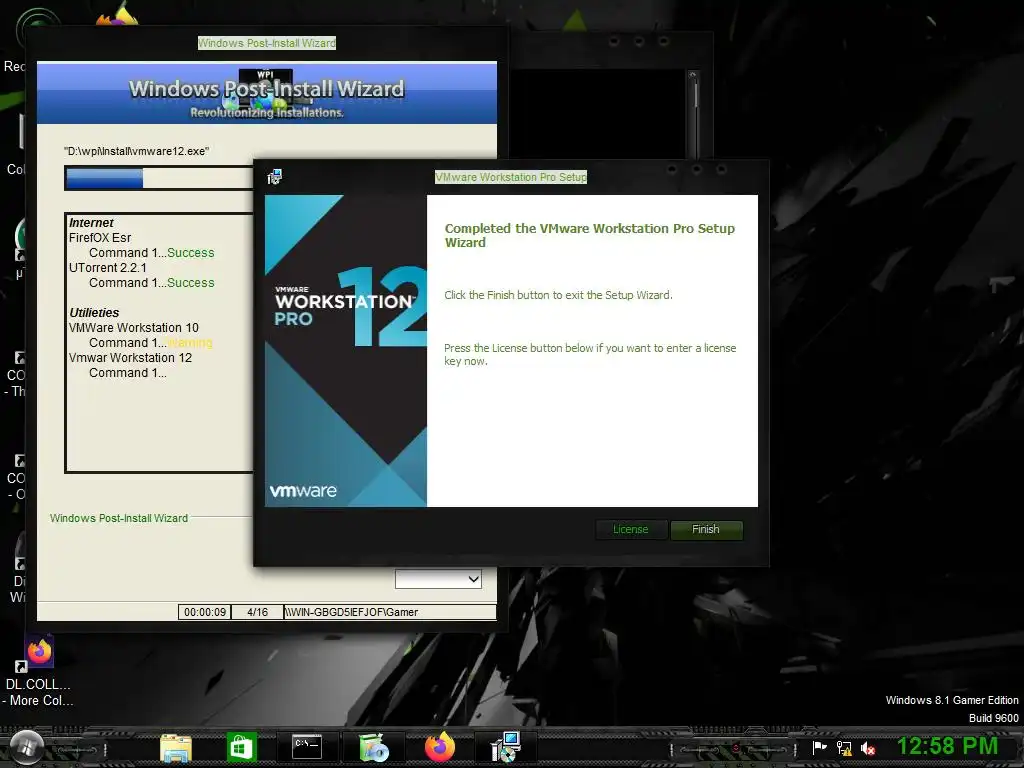The image size is (1024, 768).
Task: Click the 00:00:09 elapsed timer in WPI status
Action: [x=204, y=612]
